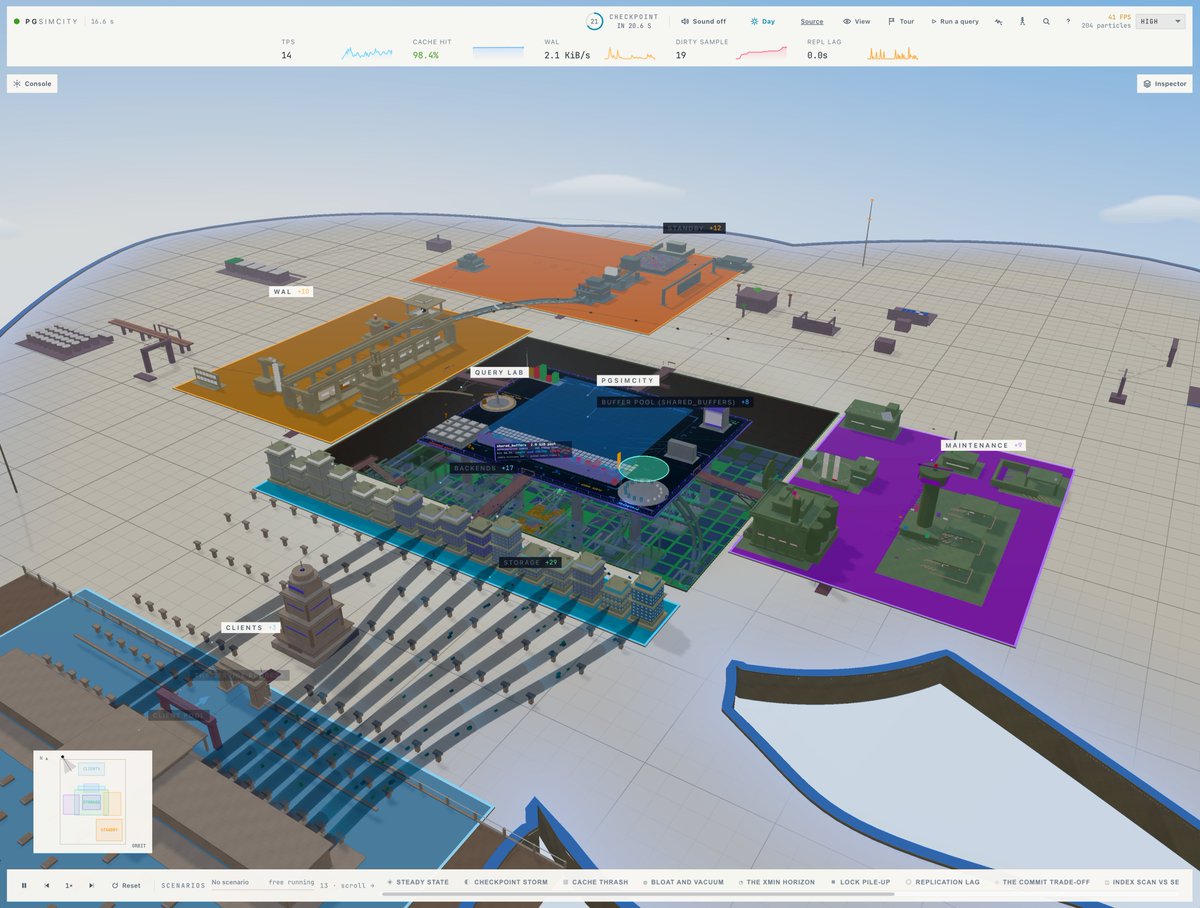1200x908 pixels.
Task: Open the HIGH quality dropdown
Action: [1160, 21]
